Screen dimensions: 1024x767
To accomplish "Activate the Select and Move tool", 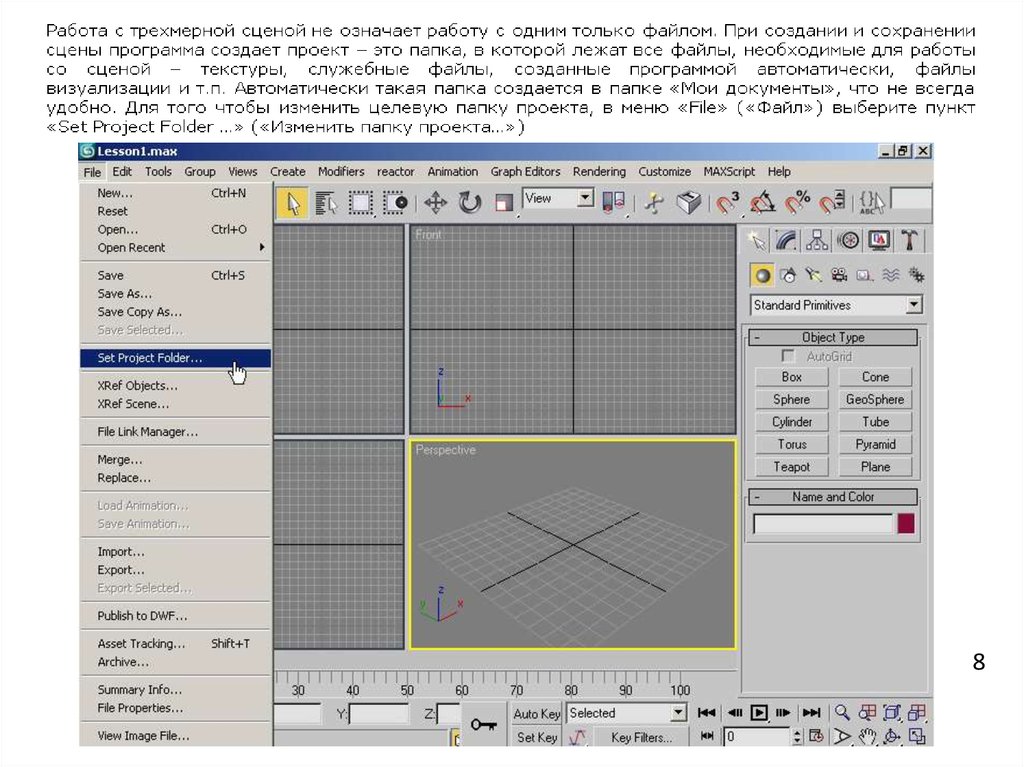I will 435,203.
